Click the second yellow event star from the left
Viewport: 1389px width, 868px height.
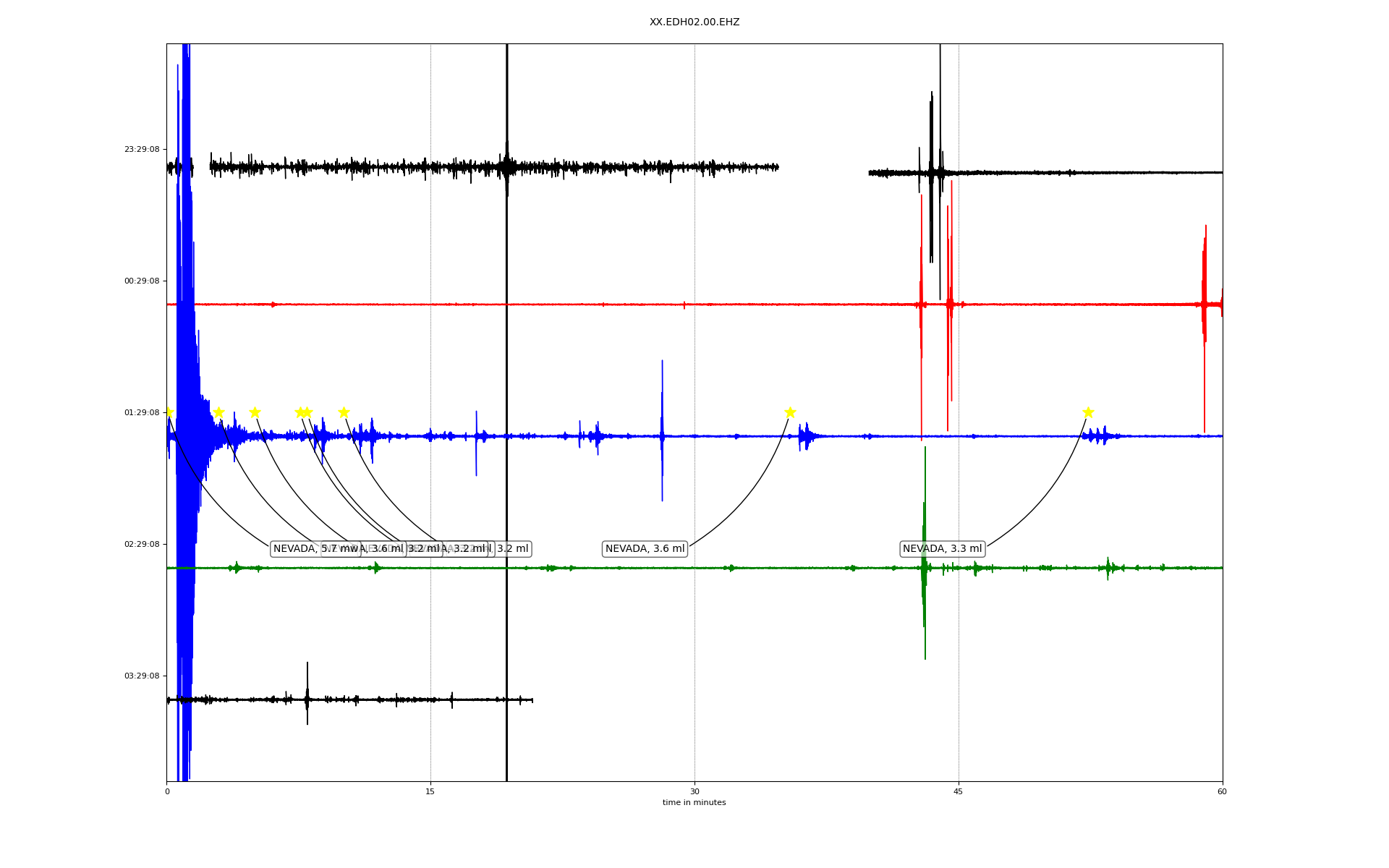click(x=218, y=412)
